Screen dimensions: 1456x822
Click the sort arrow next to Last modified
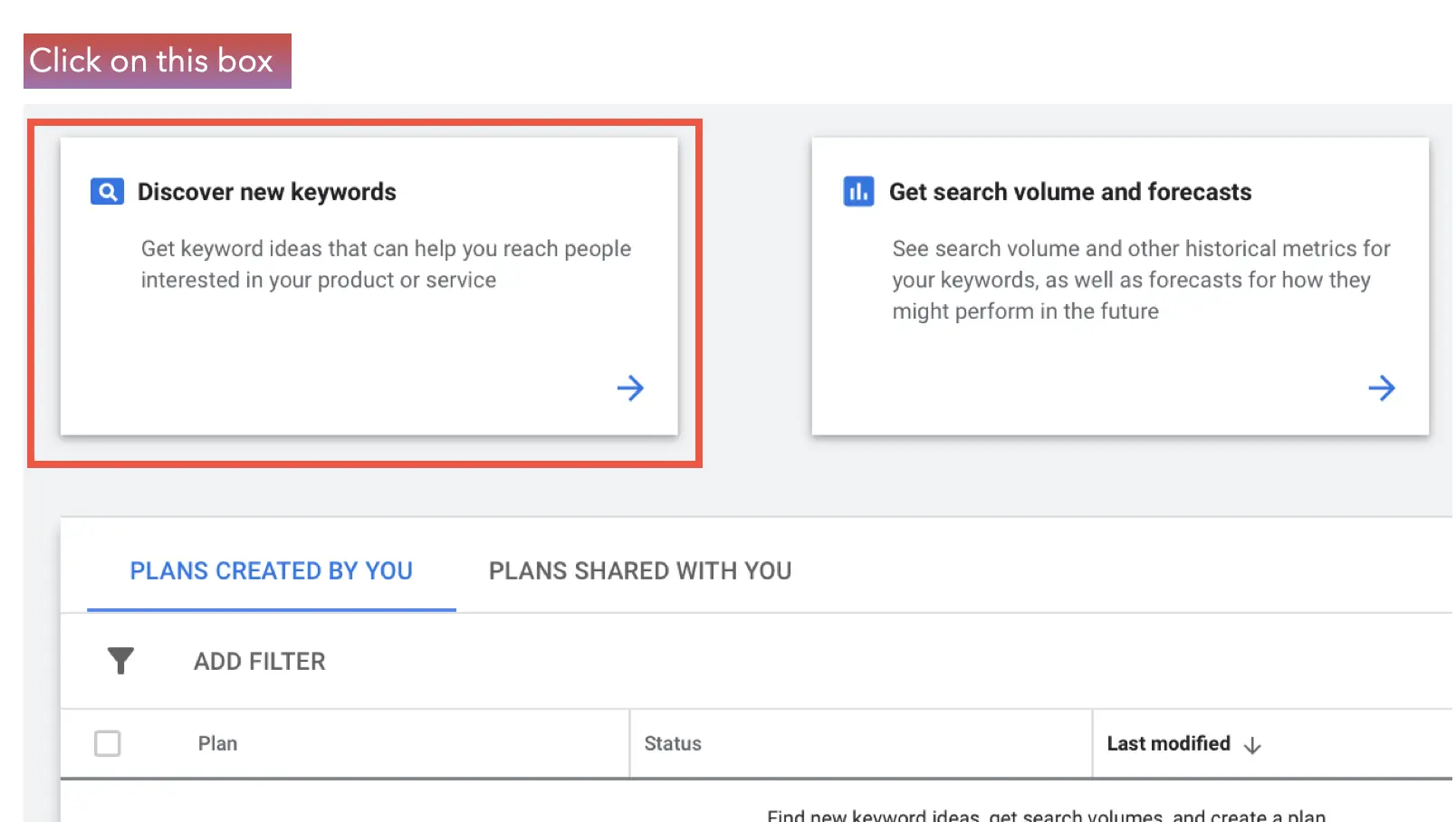(1252, 745)
